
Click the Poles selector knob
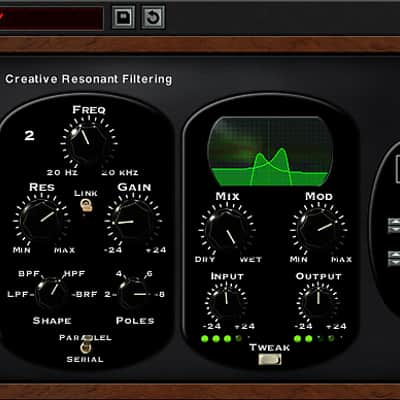pos(135,293)
